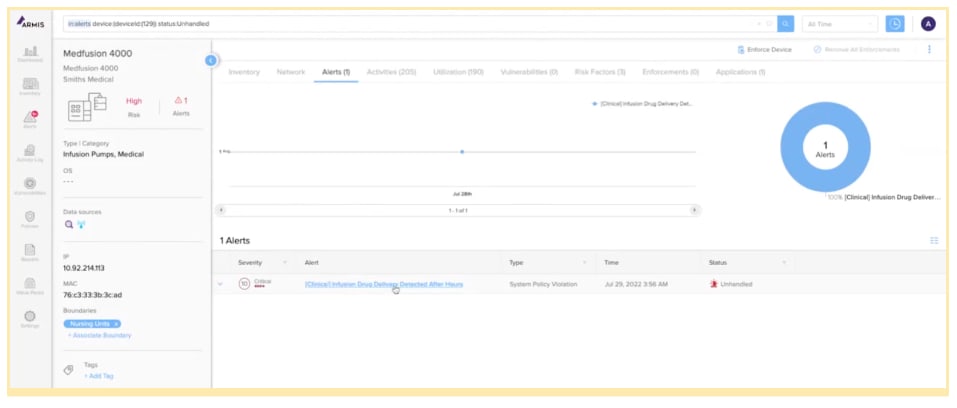Open user avatar 'A' menu

point(928,24)
